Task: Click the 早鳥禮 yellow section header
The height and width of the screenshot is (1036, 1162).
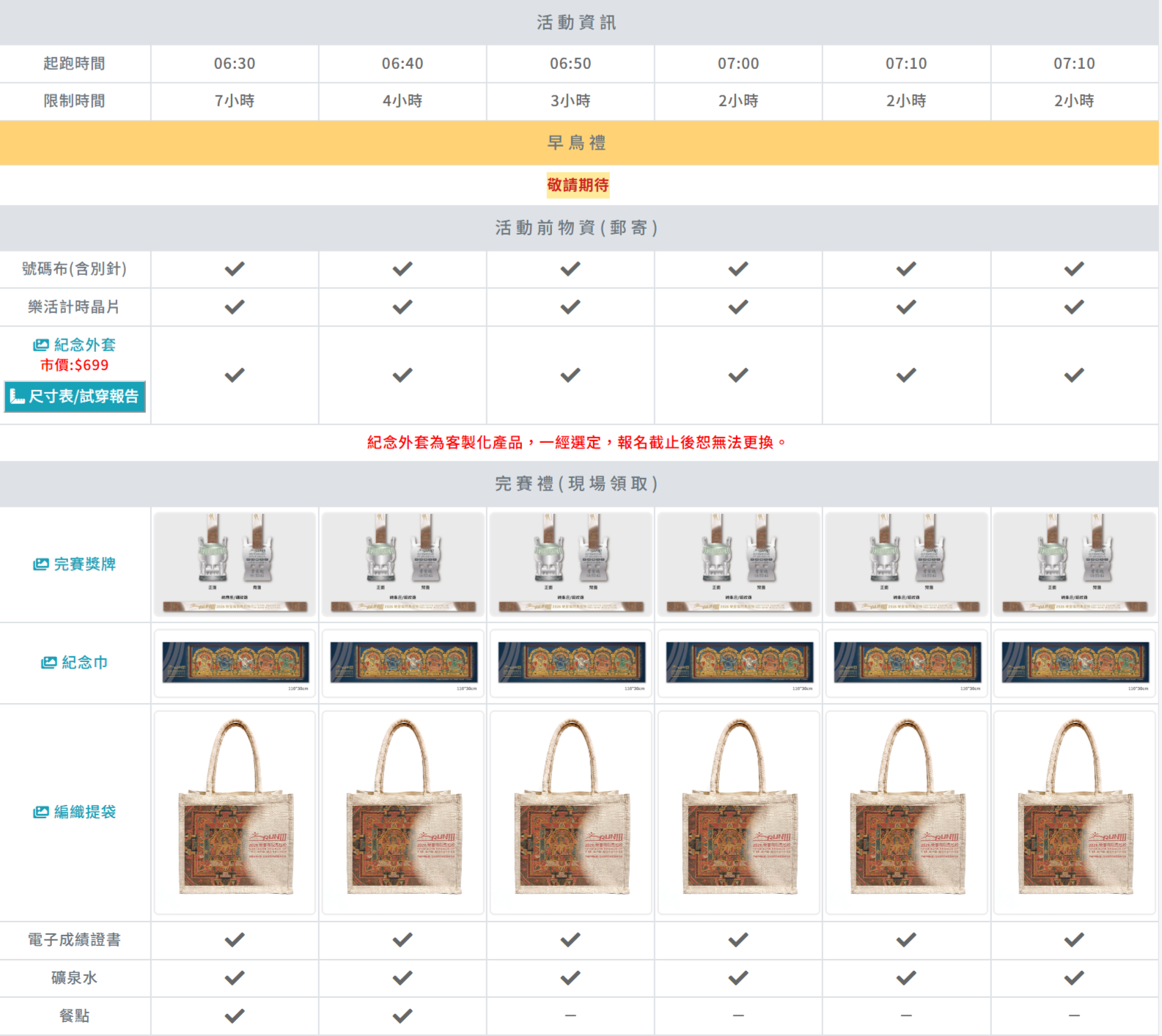Action: tap(579, 143)
